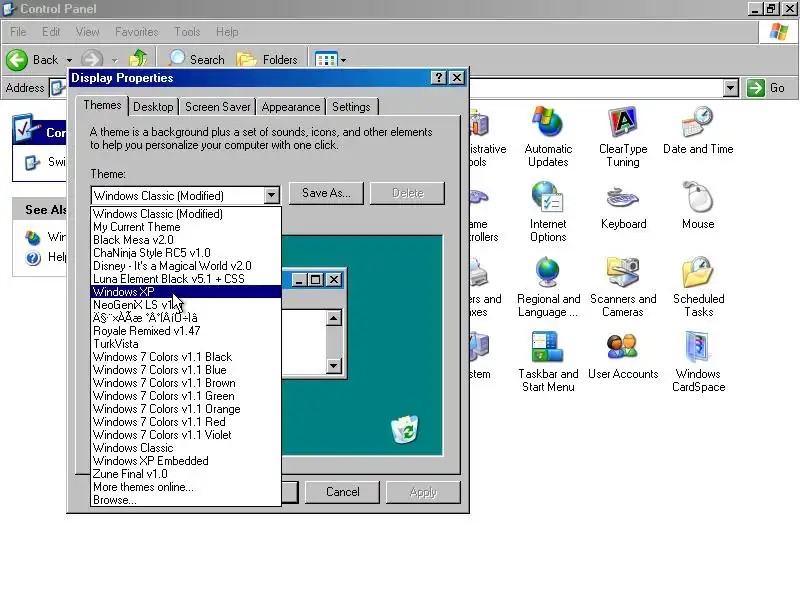Click the Display Properties help question mark

(438, 78)
